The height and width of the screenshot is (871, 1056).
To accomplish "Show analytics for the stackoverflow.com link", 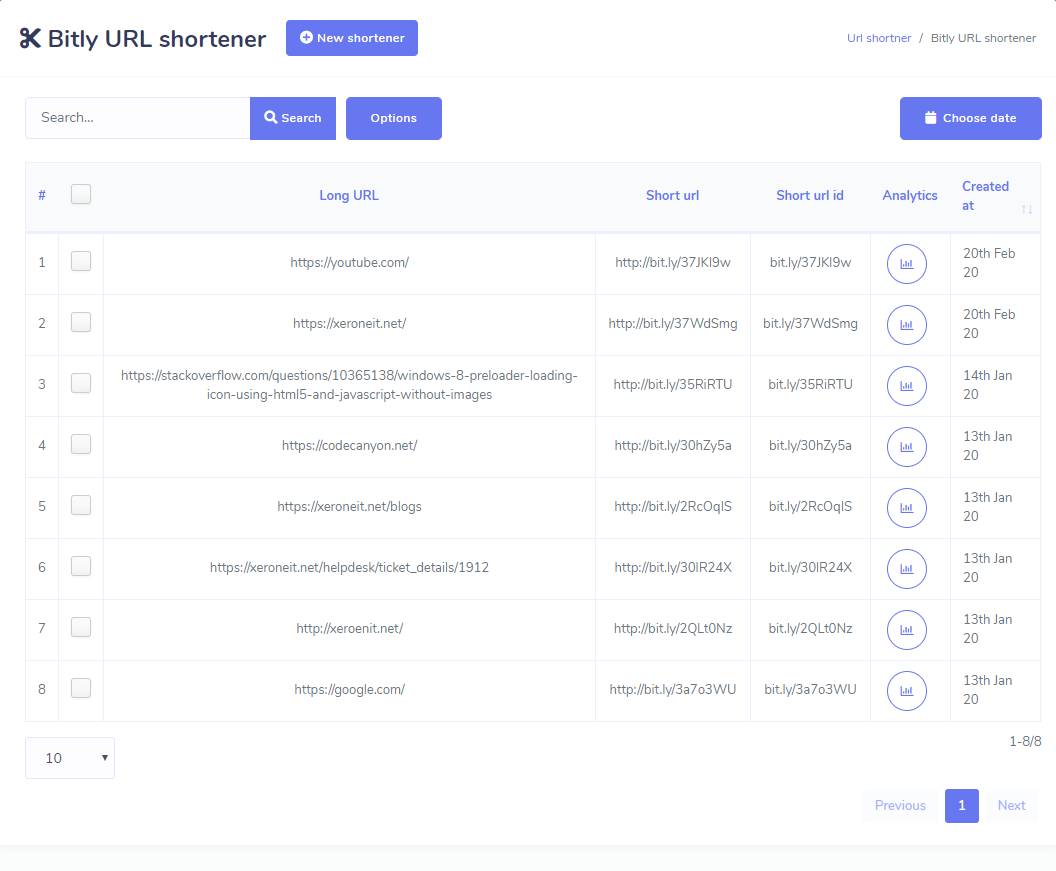I will coord(906,386).
